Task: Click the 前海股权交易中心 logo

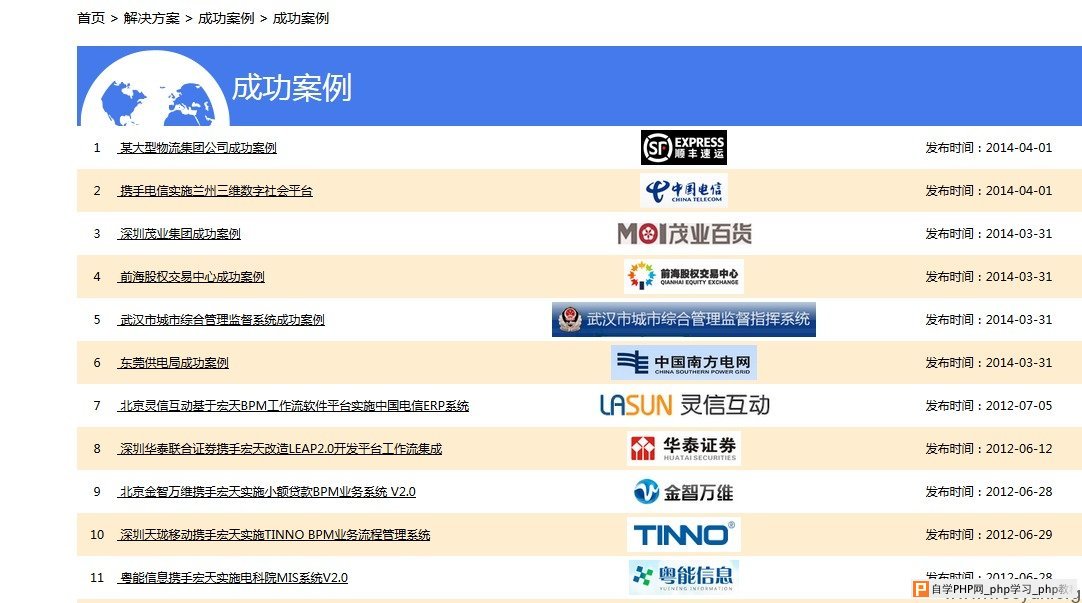Action: [x=684, y=276]
